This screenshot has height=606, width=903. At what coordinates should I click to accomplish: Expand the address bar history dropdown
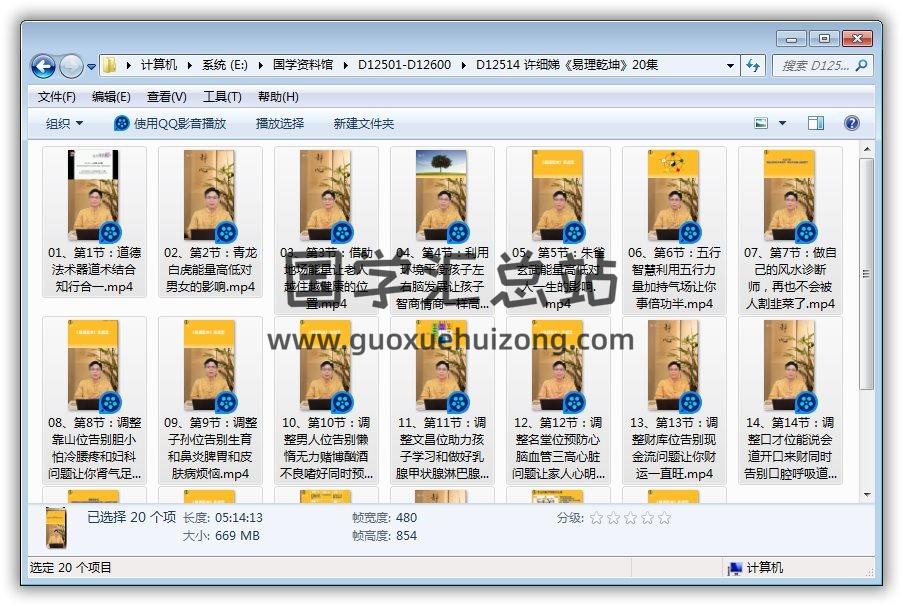730,66
